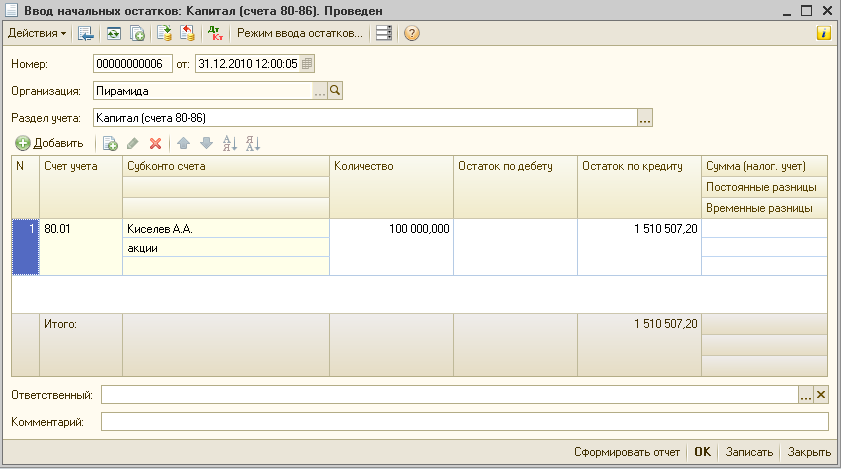Sort table rows ascending
This screenshot has width=841, height=469.
coord(229,144)
